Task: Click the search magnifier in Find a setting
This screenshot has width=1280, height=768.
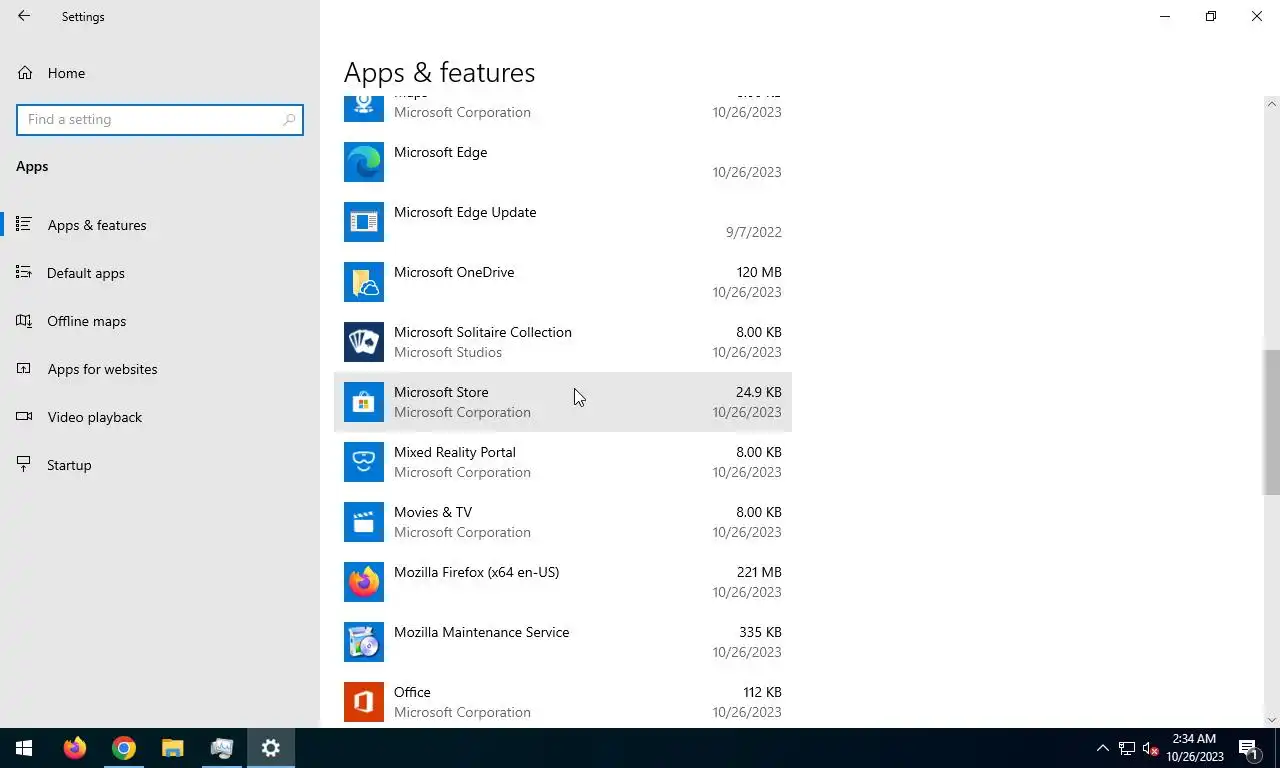Action: 289,119
